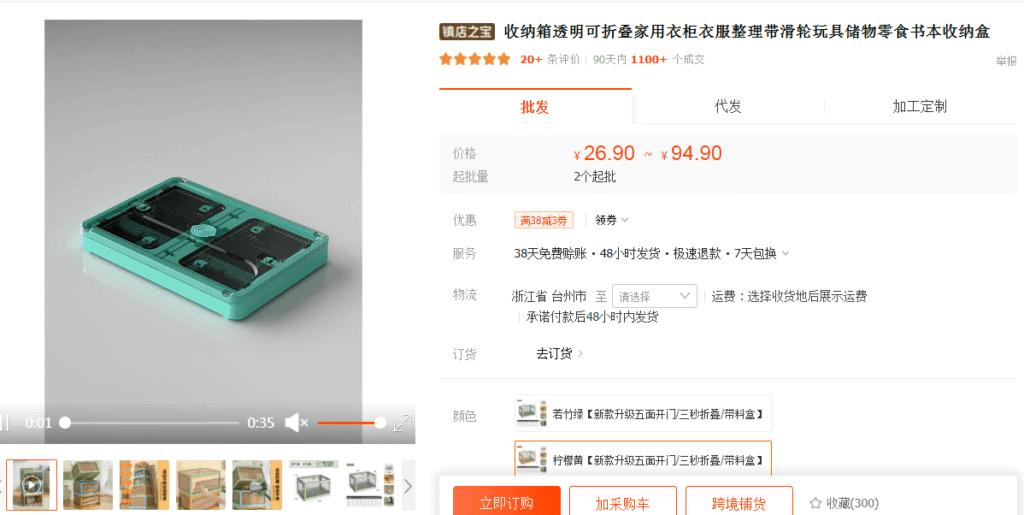
Task: Mute the product video speaker icon
Action: tap(296, 422)
